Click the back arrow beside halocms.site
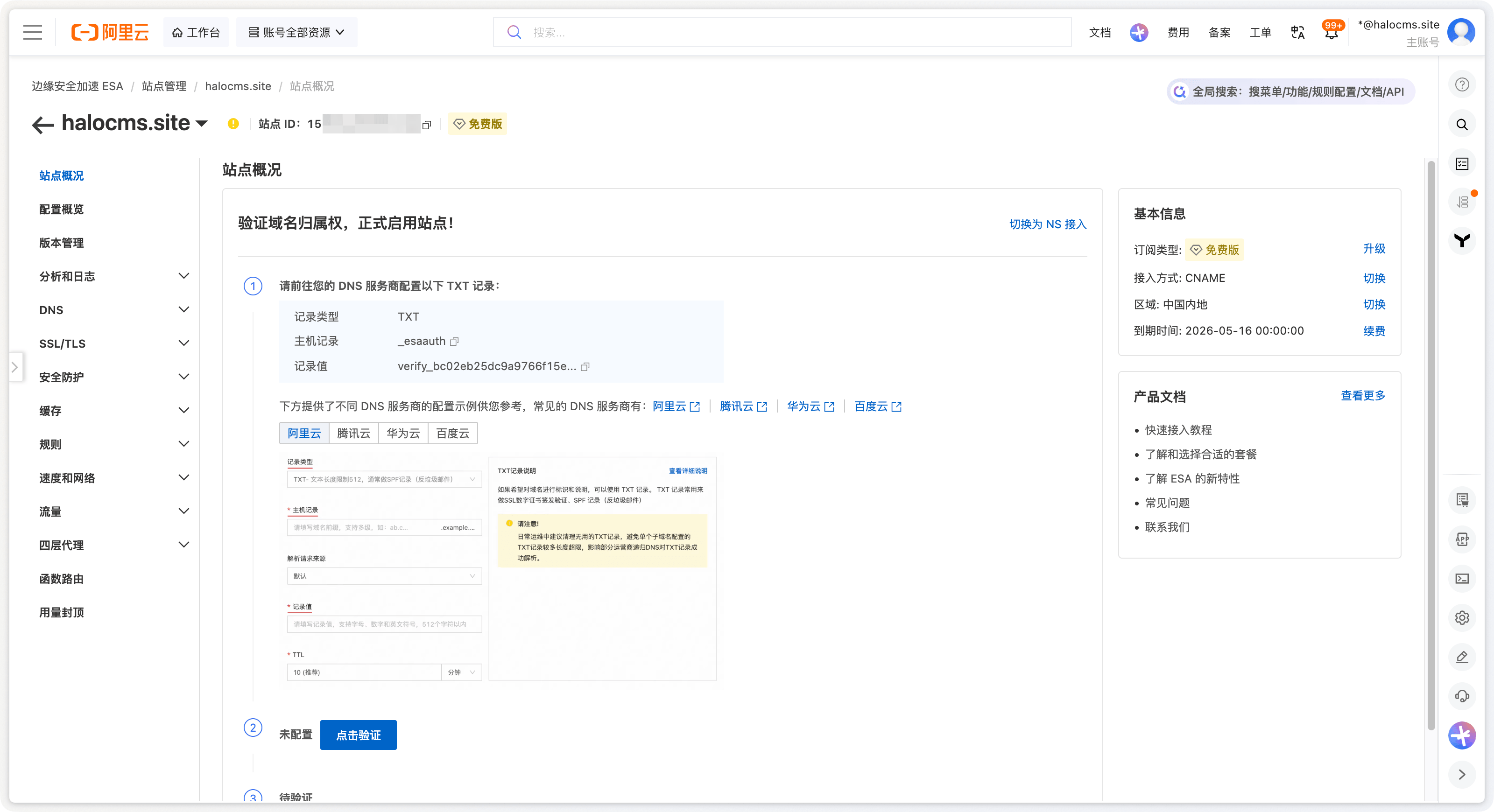The height and width of the screenshot is (812, 1494). click(x=43, y=124)
